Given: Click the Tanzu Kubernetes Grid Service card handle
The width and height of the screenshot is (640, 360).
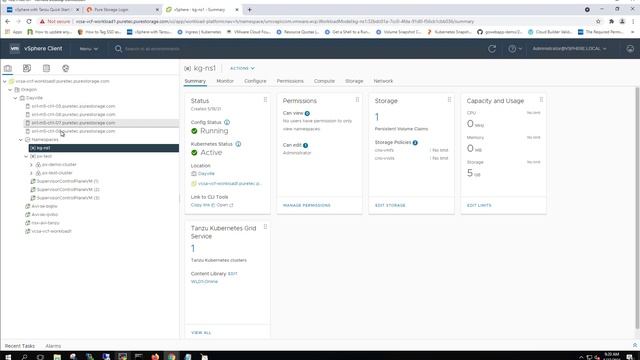Looking at the screenshot, I should pos(265,227).
